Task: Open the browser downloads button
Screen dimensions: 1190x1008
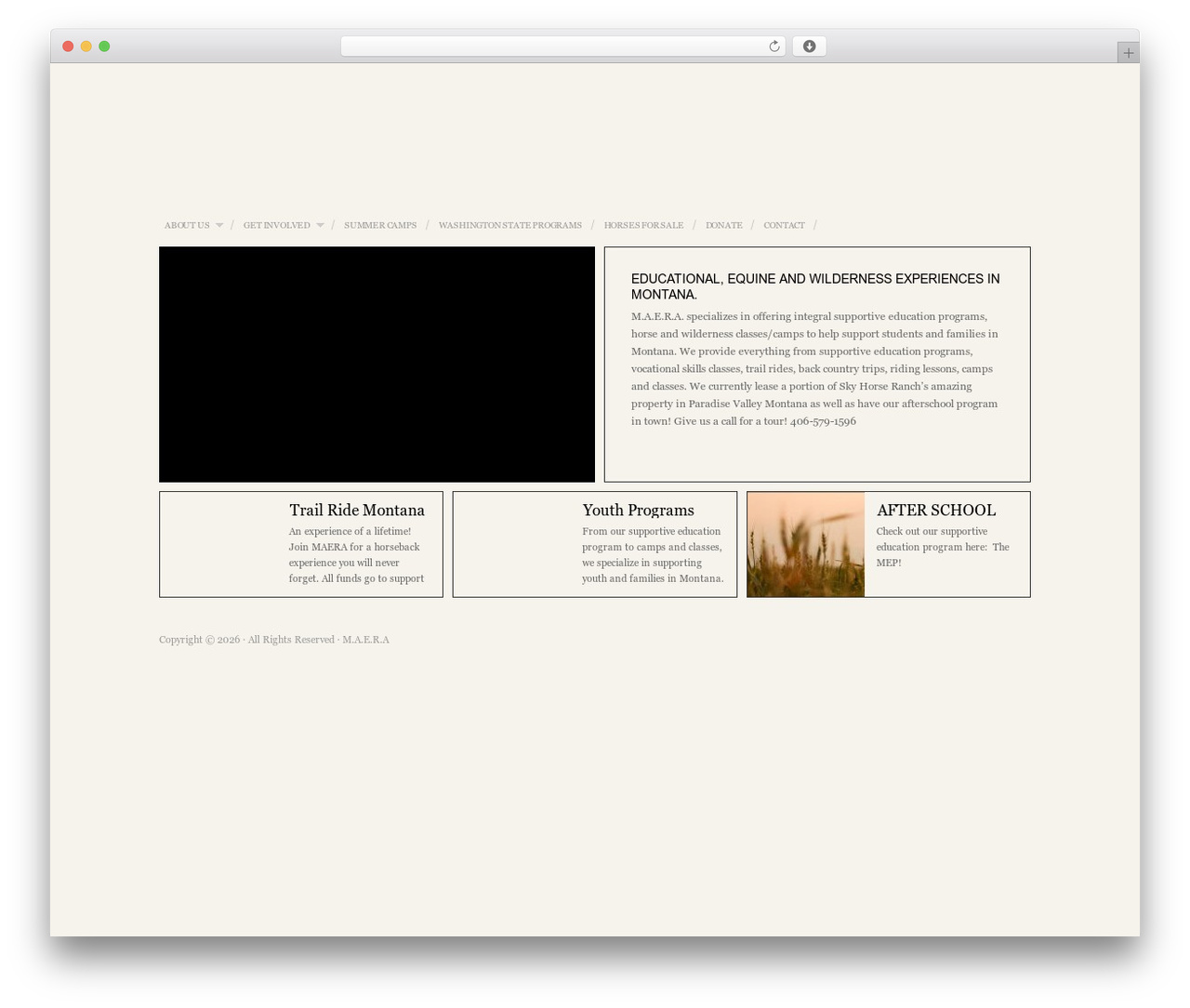Action: pos(809,46)
